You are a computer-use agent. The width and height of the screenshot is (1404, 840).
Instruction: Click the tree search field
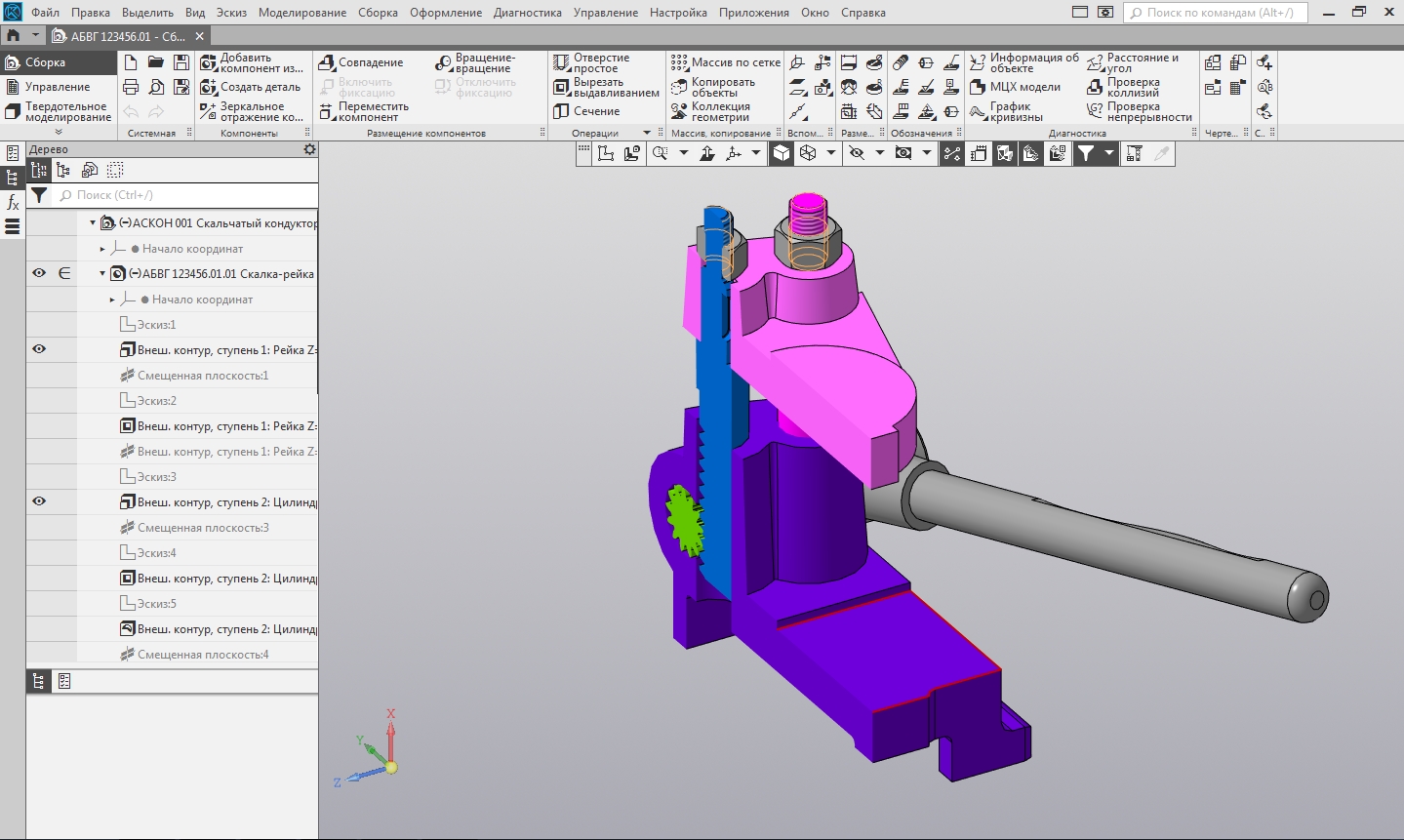(185, 195)
